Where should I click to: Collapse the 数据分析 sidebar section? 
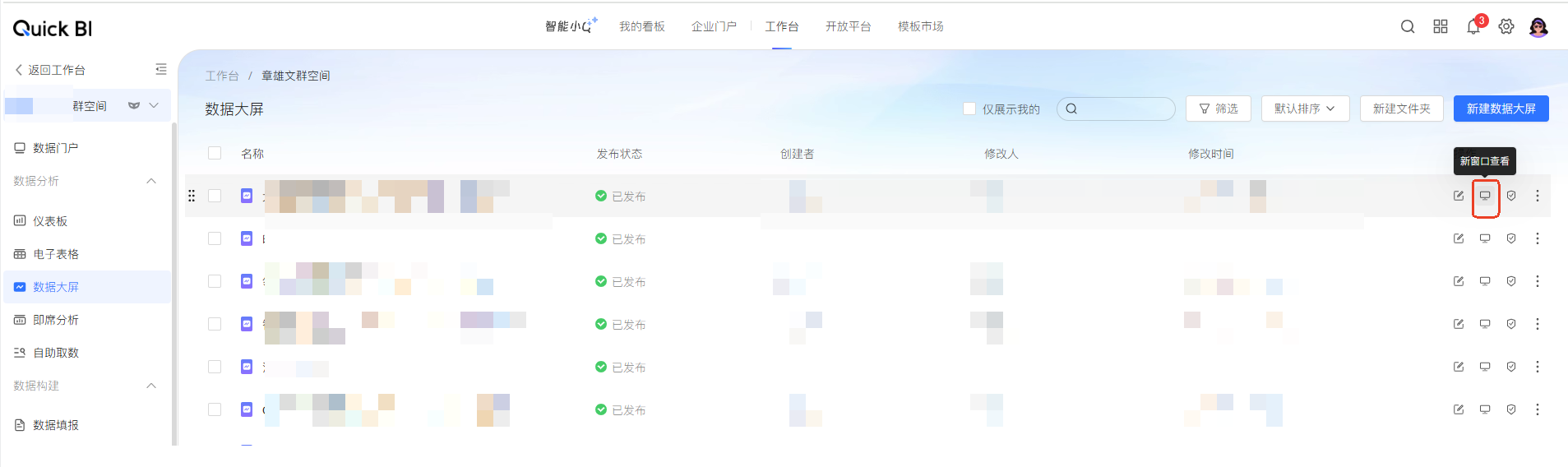(x=151, y=181)
